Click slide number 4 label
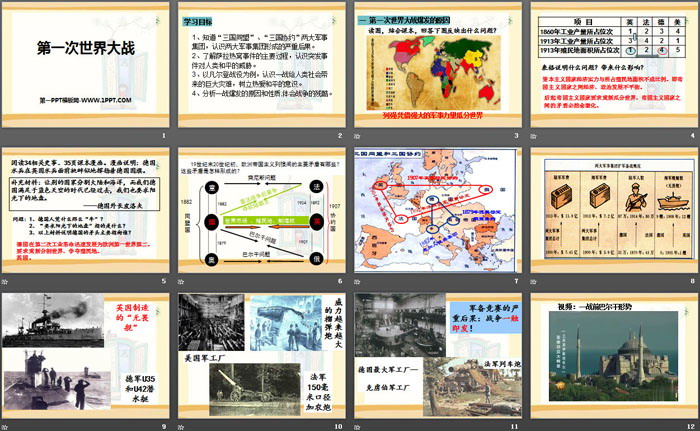 [x=692, y=135]
